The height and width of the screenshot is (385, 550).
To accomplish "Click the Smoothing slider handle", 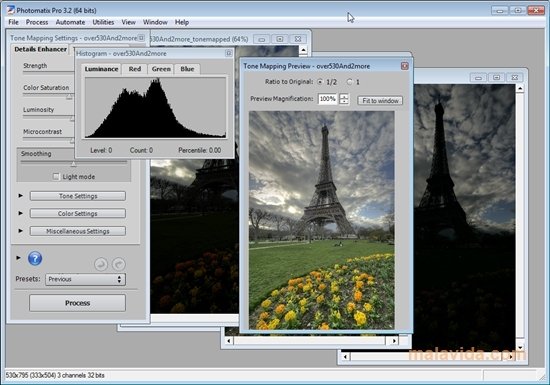I will [x=73, y=164].
